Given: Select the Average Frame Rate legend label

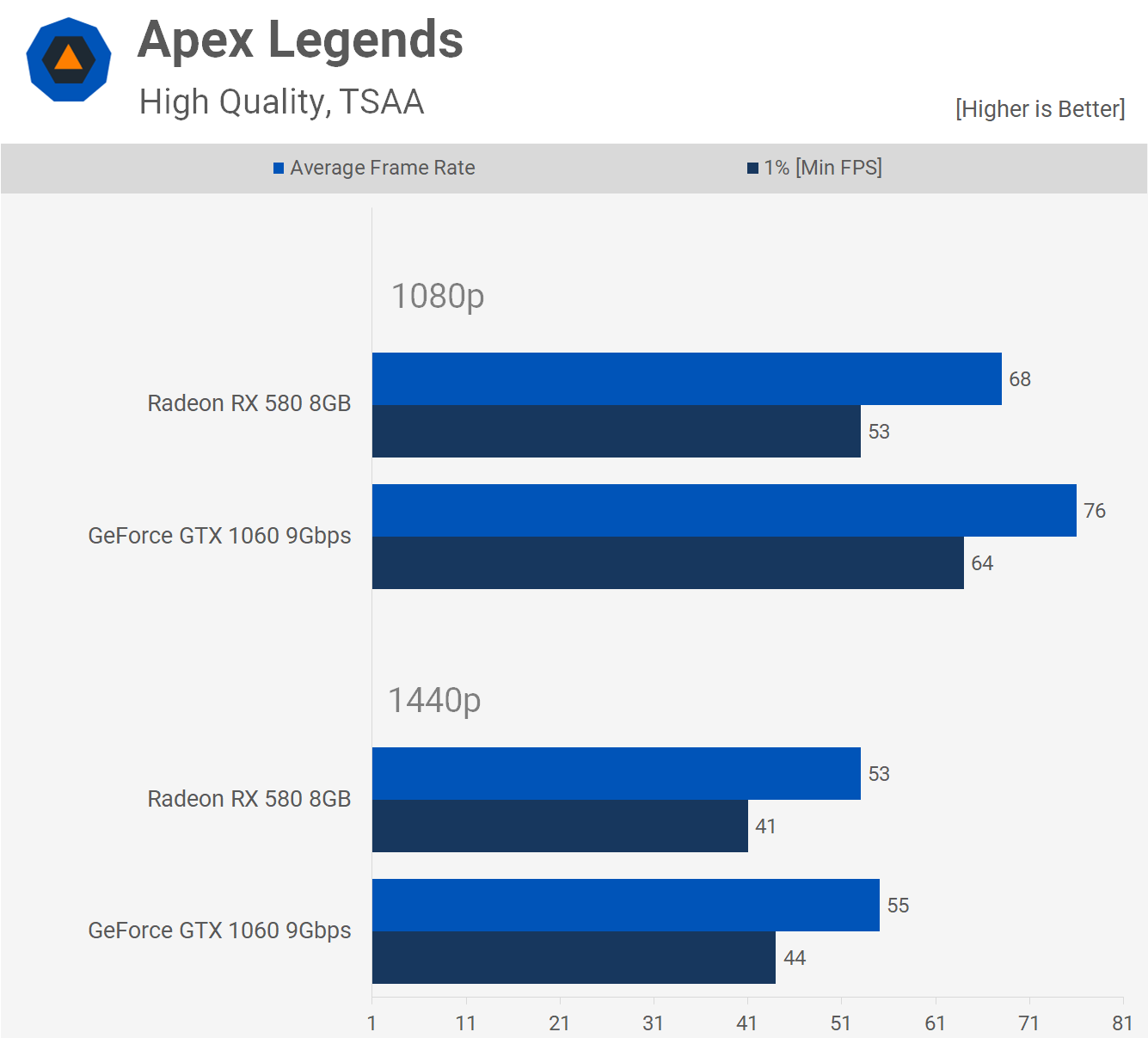Looking at the screenshot, I should pos(382,168).
